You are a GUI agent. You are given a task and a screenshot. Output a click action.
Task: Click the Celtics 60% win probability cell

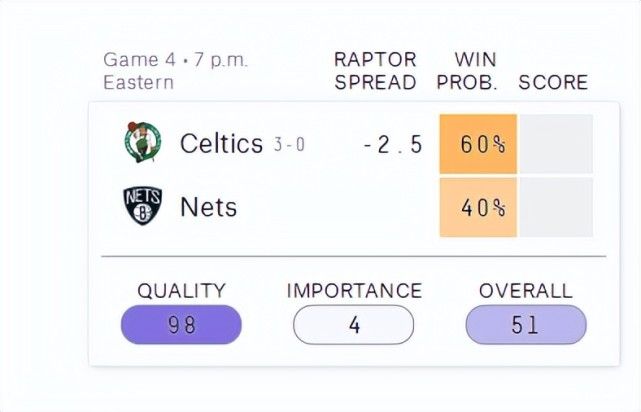click(478, 144)
